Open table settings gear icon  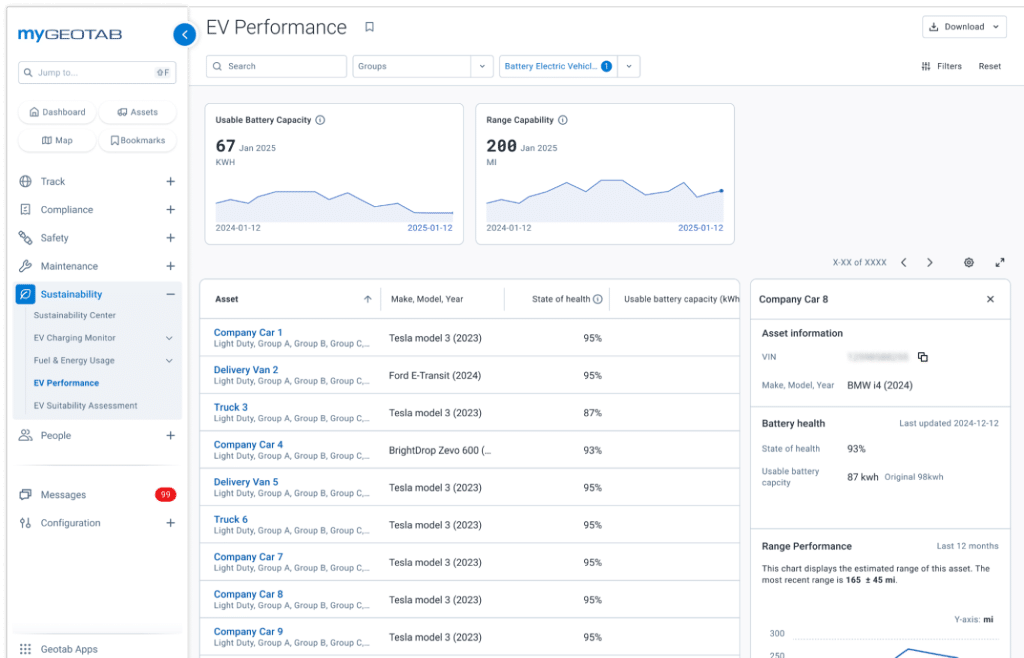(968, 263)
